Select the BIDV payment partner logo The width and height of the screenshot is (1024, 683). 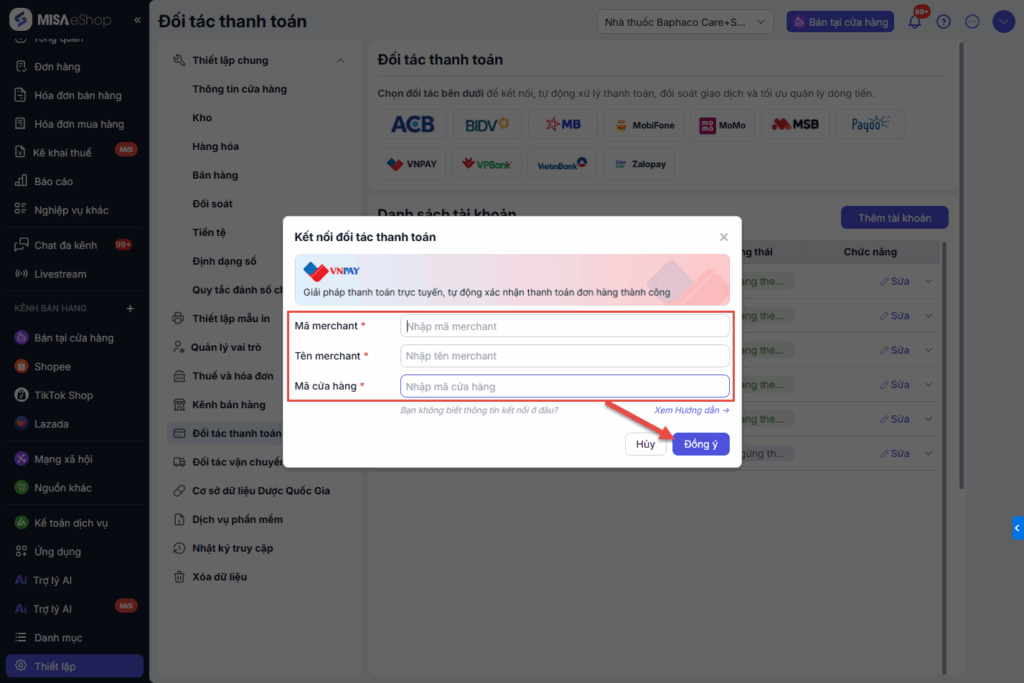[487, 124]
